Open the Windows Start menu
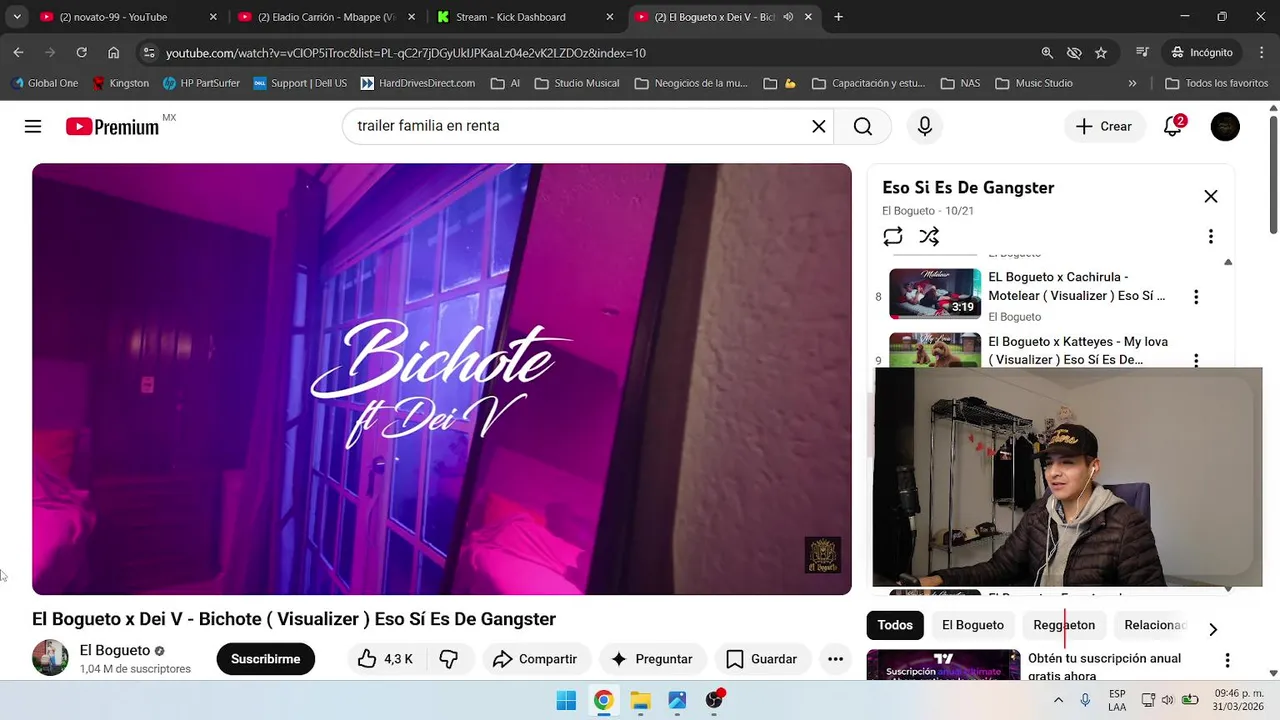1280x720 pixels. (x=566, y=700)
